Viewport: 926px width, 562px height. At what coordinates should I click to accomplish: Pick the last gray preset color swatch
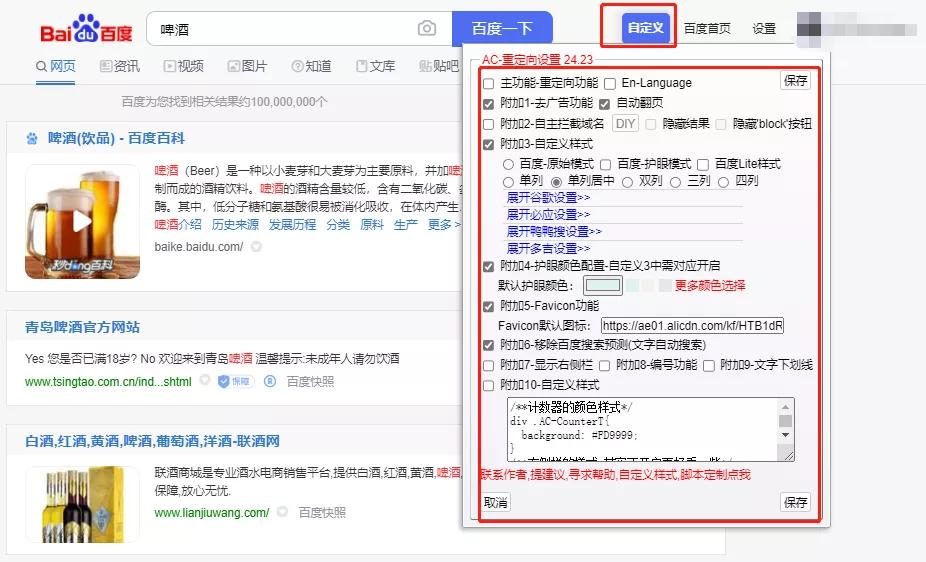pos(665,286)
